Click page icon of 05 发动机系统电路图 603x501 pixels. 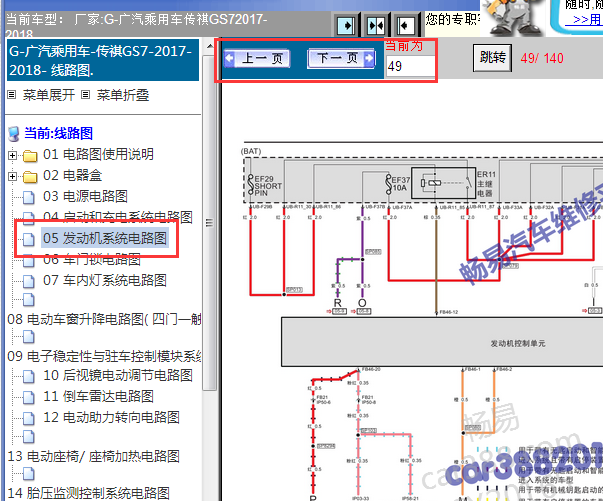tap(28, 239)
